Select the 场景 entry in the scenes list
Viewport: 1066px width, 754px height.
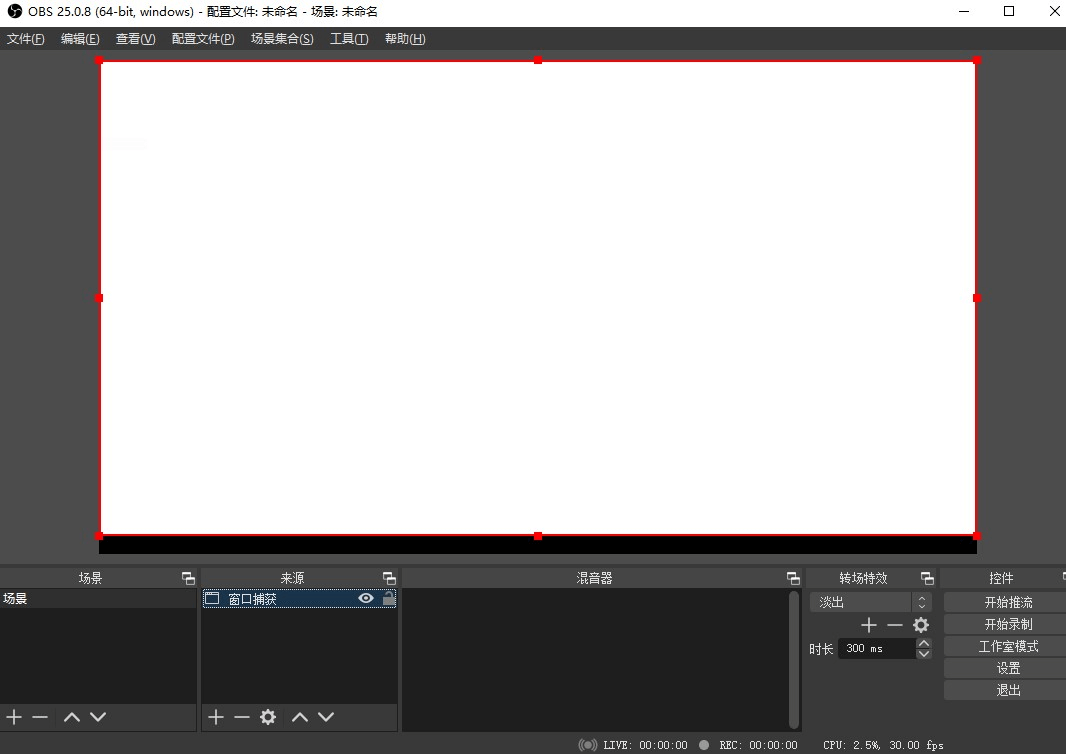(98, 598)
